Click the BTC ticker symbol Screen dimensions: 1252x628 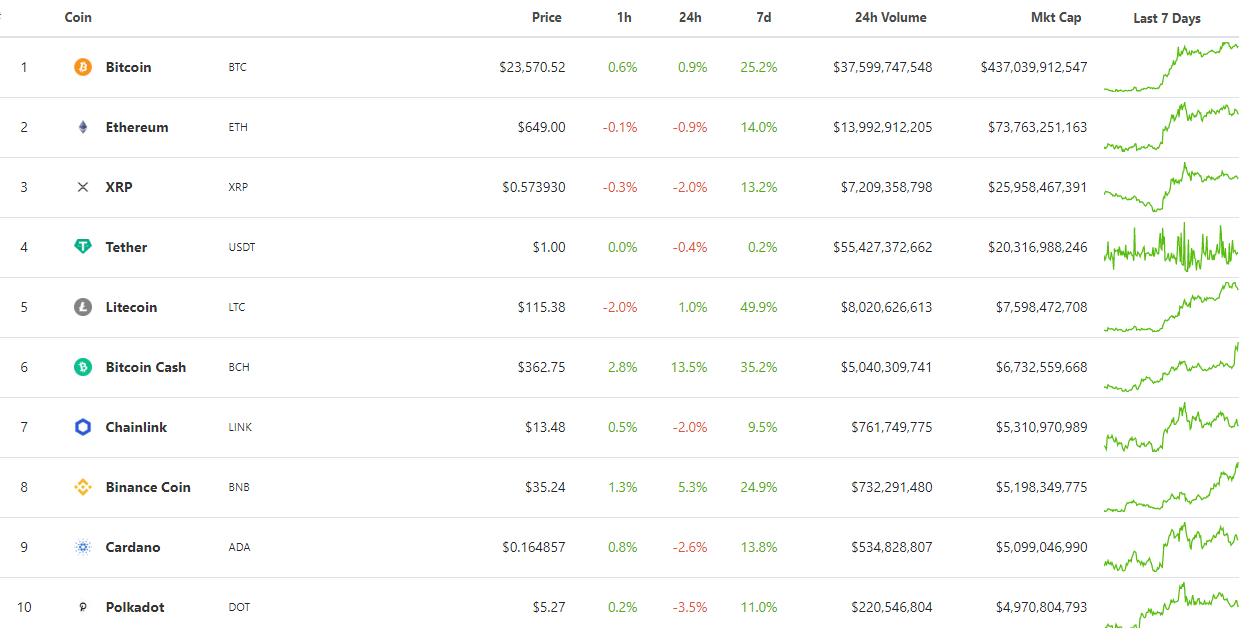237,67
